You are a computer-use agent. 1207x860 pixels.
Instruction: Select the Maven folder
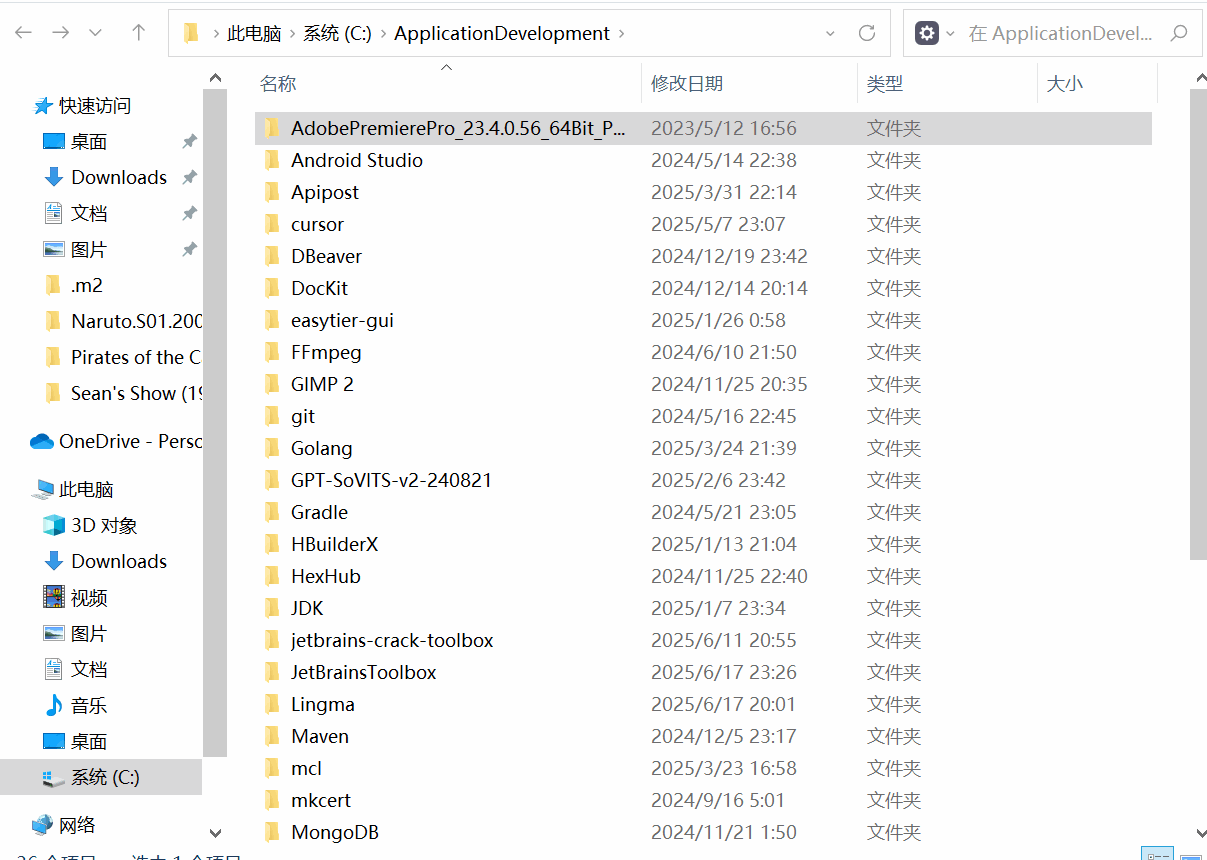[320, 736]
